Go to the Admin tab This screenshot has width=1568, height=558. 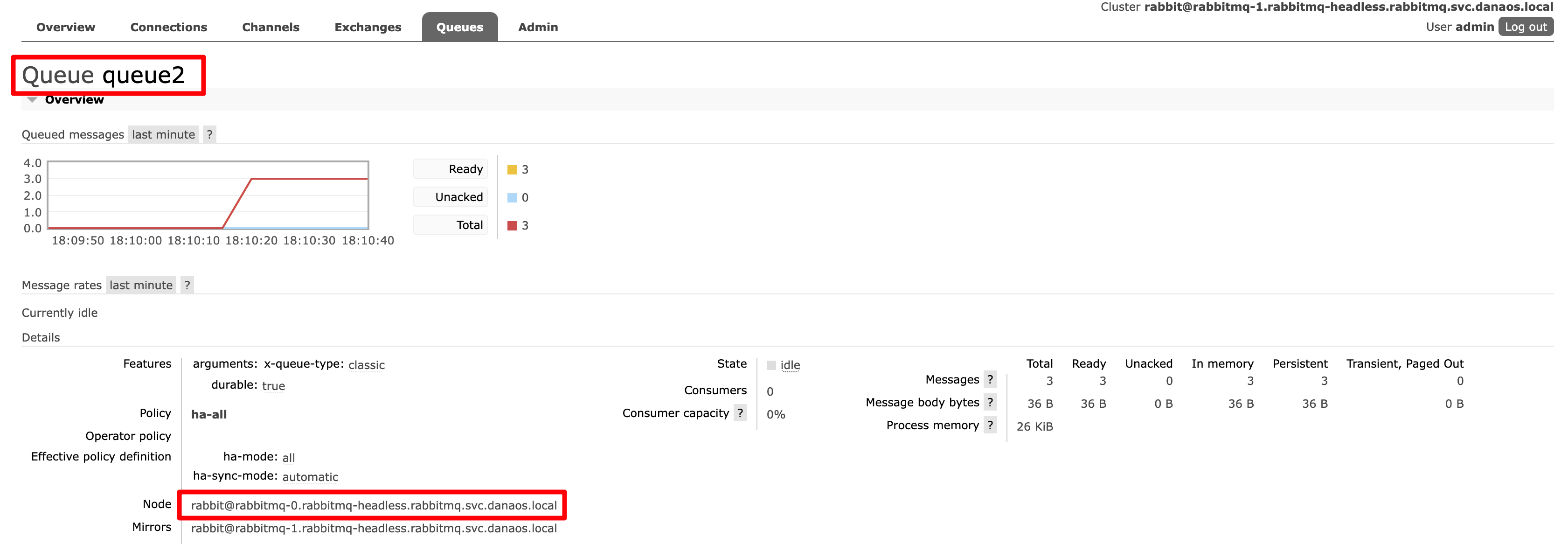pyautogui.click(x=537, y=28)
